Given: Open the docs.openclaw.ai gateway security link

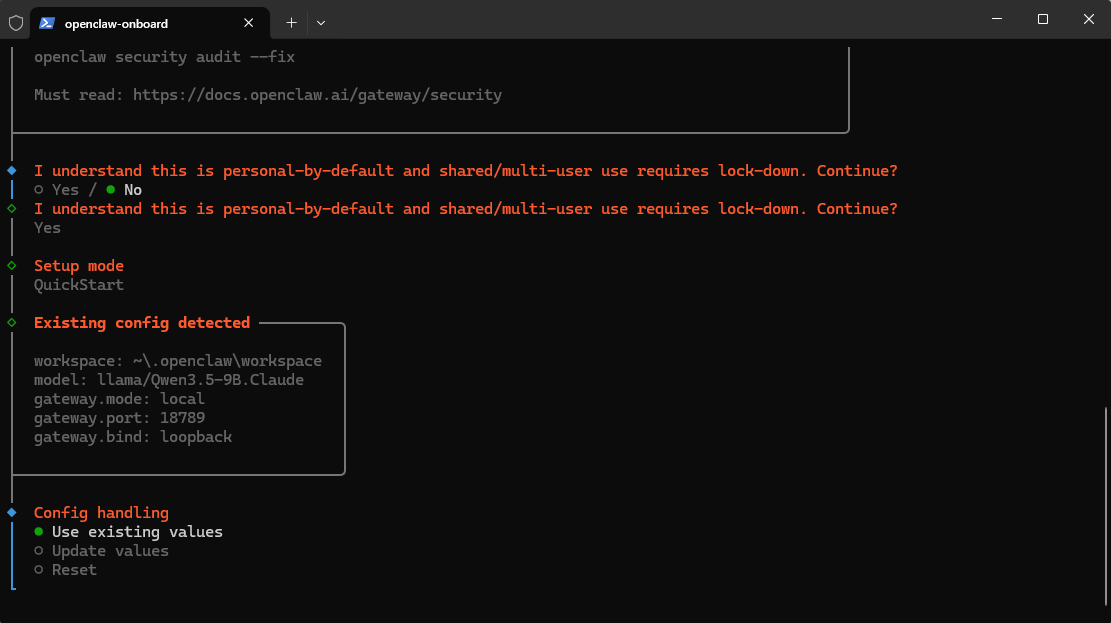Looking at the screenshot, I should click(x=317, y=95).
